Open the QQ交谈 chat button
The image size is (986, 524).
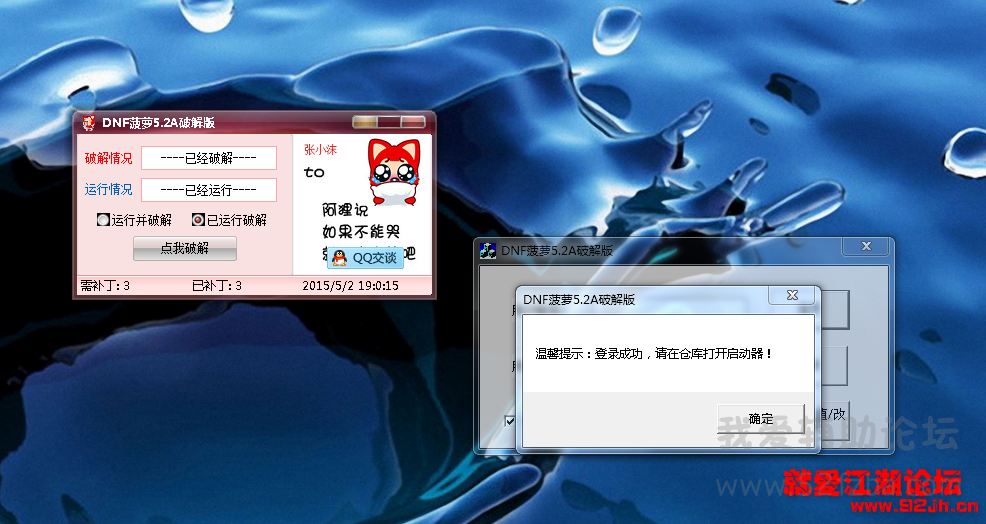(x=365, y=257)
